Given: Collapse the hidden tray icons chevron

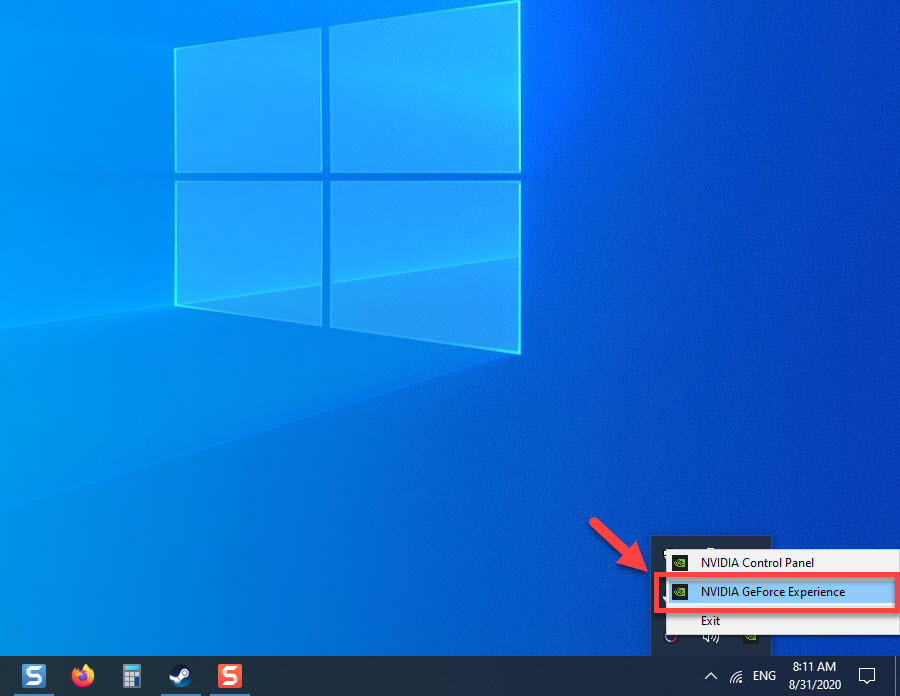Looking at the screenshot, I should [x=711, y=676].
